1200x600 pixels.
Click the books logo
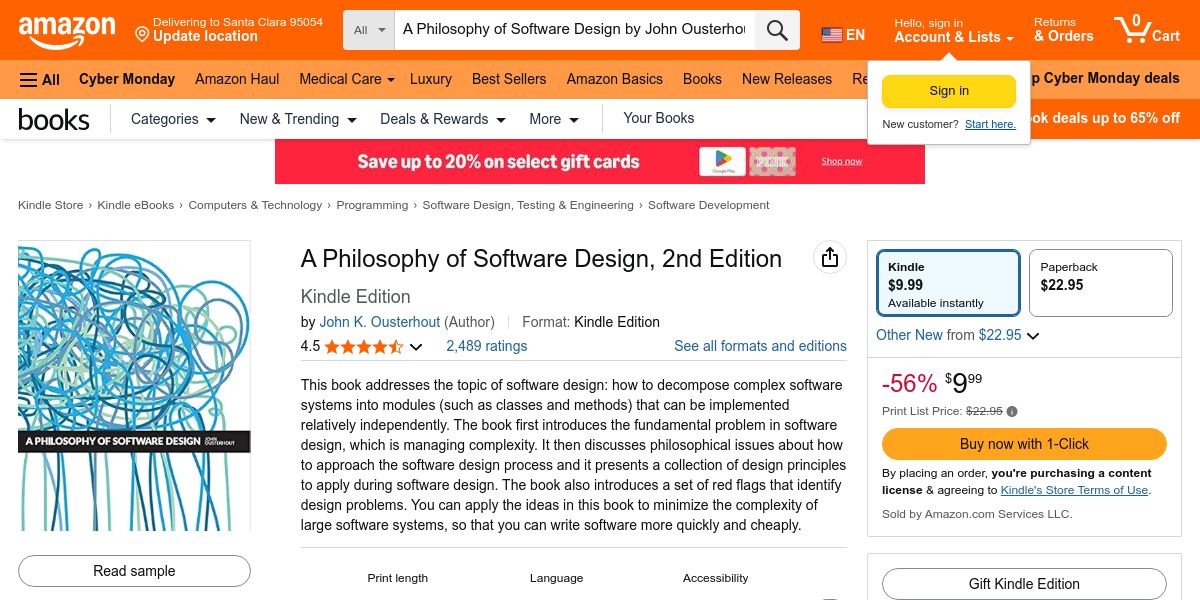(54, 120)
